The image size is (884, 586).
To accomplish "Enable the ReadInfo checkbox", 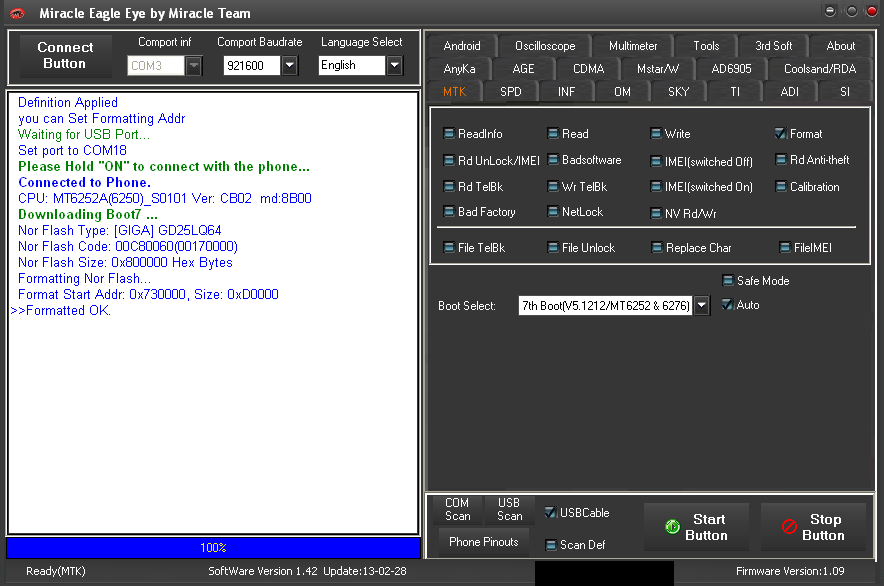I will 449,134.
